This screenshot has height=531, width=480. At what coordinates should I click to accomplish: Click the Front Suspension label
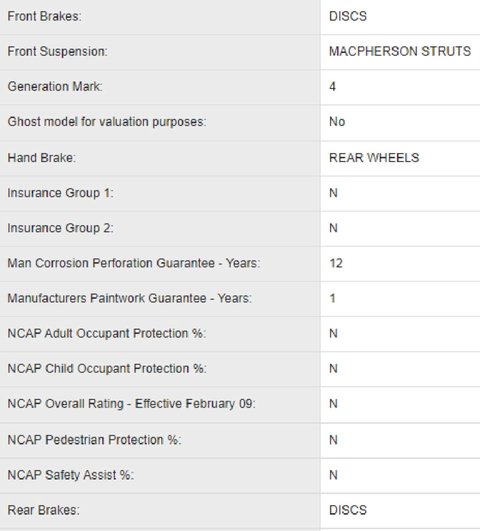57,51
